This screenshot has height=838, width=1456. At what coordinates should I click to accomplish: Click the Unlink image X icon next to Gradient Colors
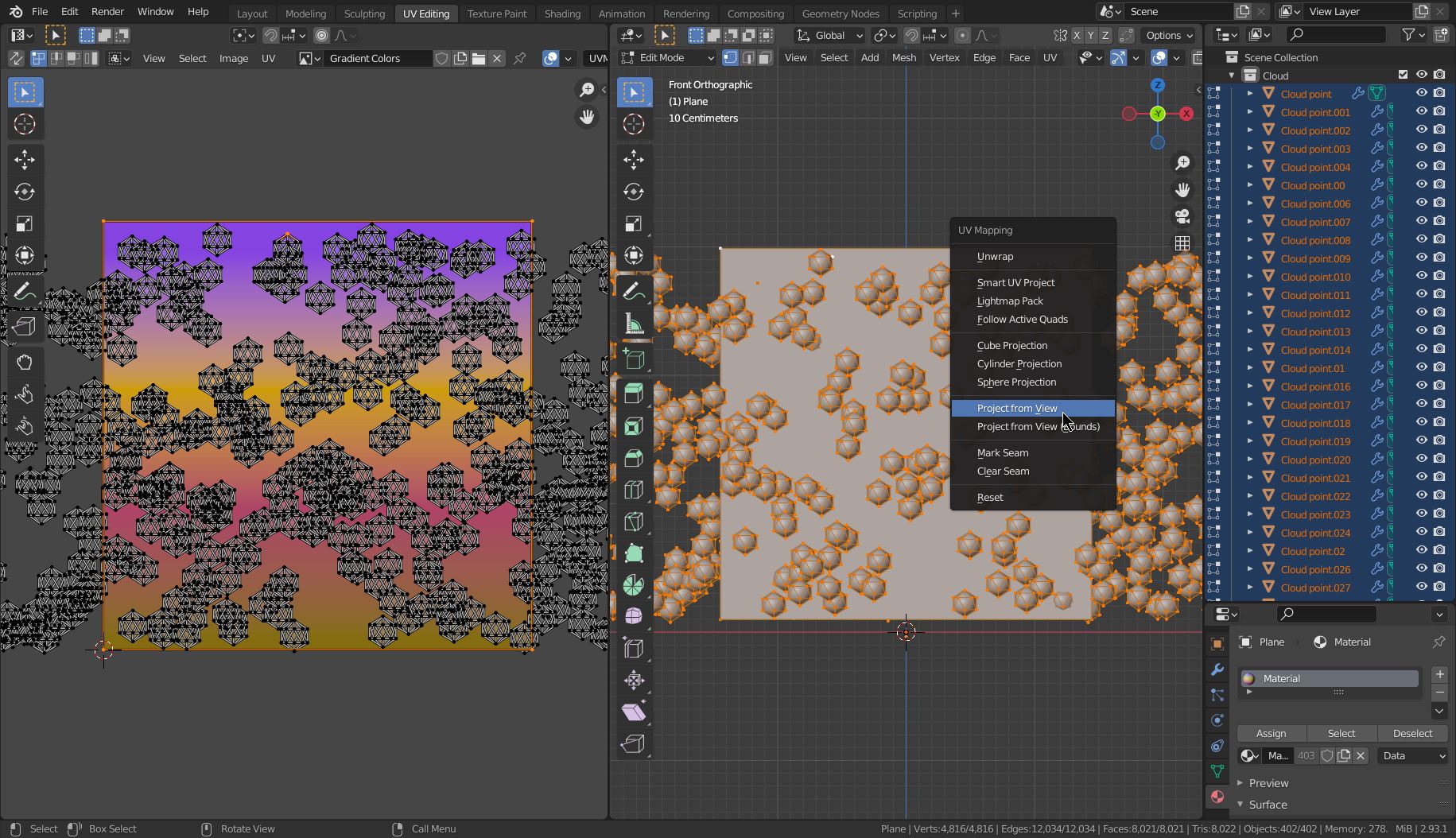tap(497, 58)
